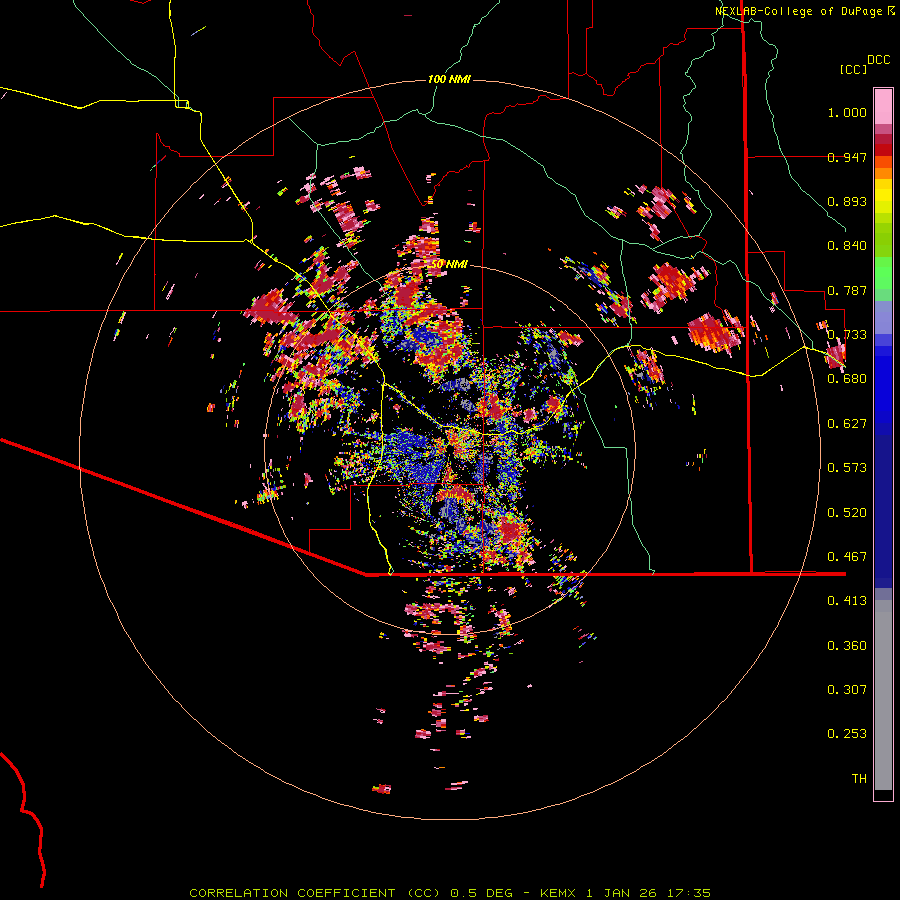This screenshot has height=900, width=900.
Task: Select the 0.787 colorbar value
Action: point(847,290)
